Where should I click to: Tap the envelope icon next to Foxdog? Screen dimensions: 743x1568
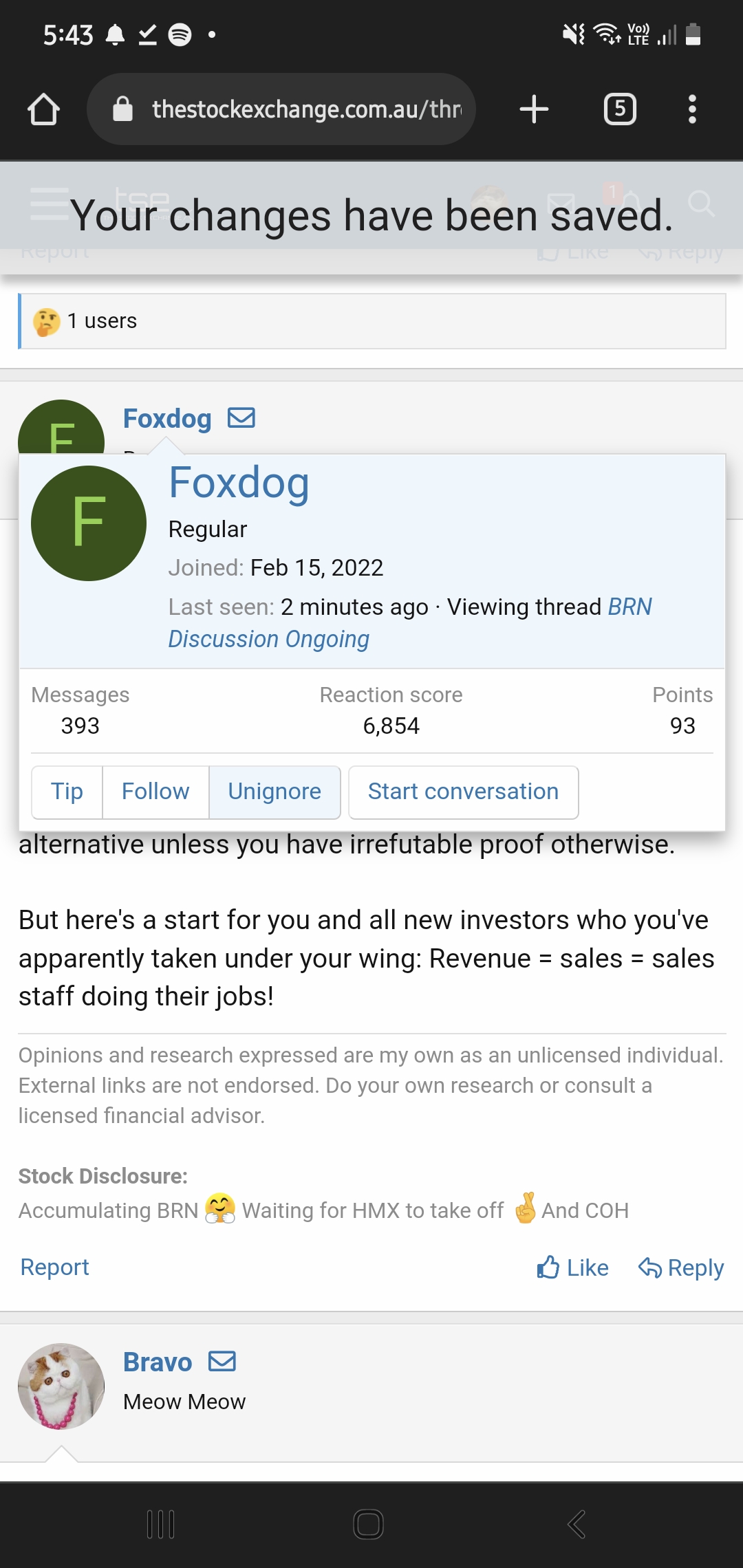coord(241,418)
